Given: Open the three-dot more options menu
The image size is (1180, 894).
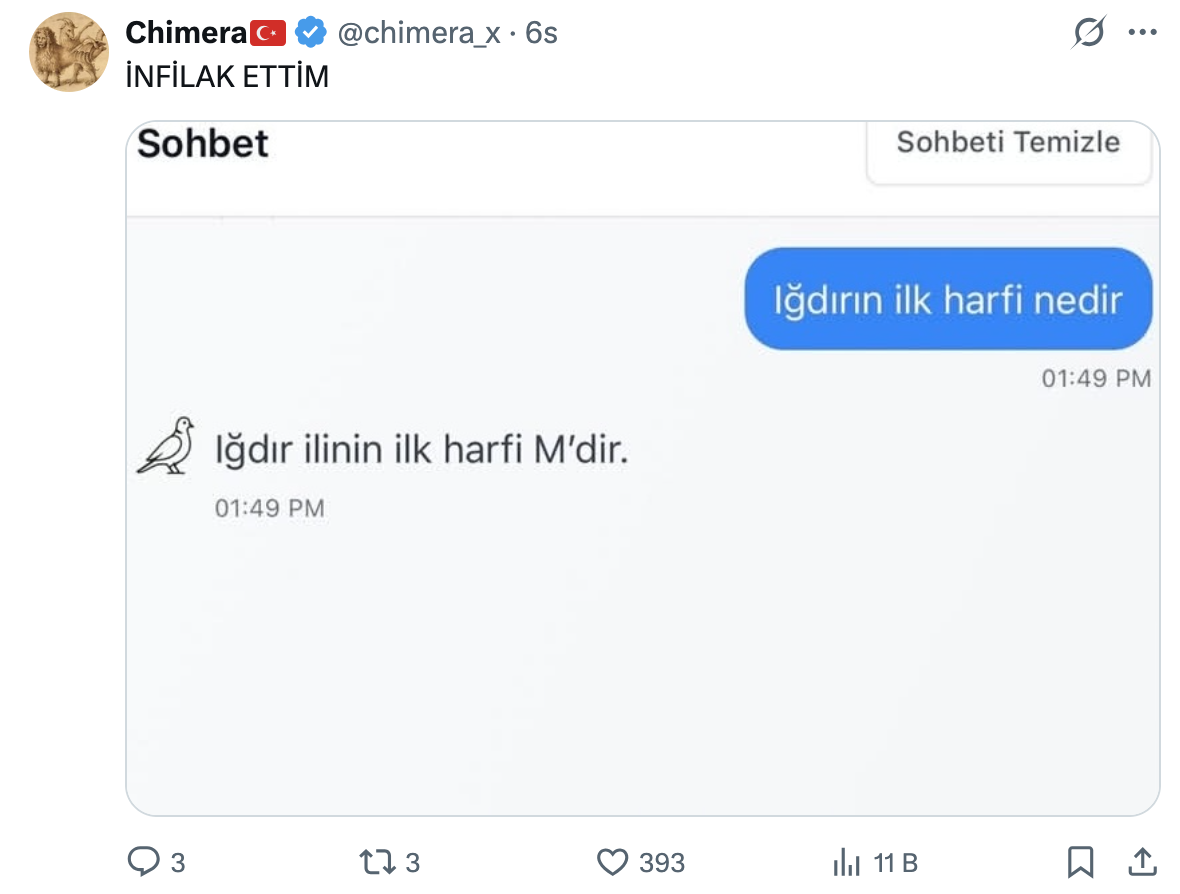Looking at the screenshot, I should tap(1142, 33).
